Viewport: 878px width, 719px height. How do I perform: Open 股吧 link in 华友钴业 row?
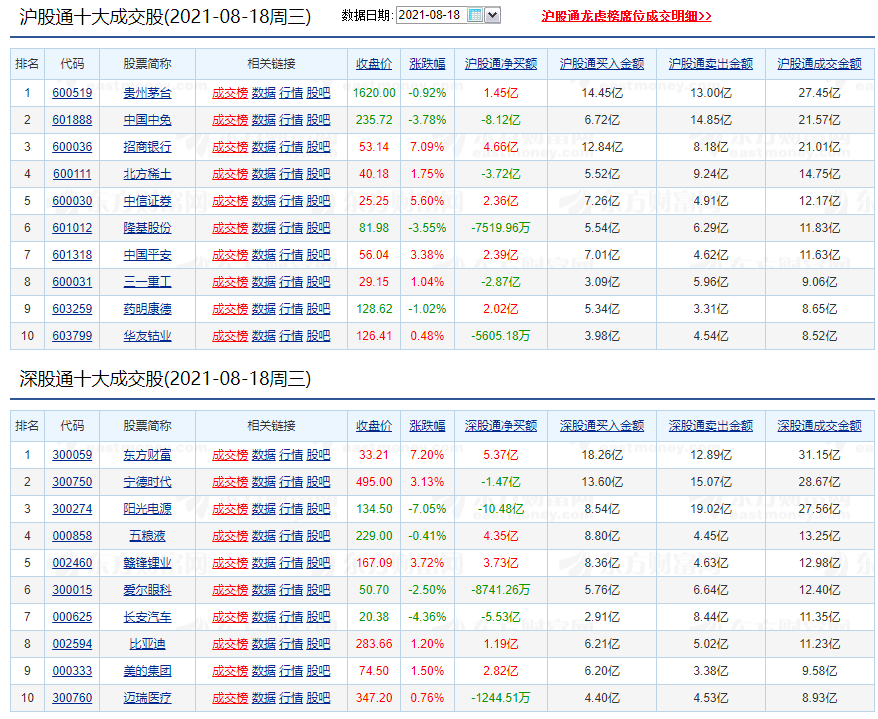pos(318,336)
